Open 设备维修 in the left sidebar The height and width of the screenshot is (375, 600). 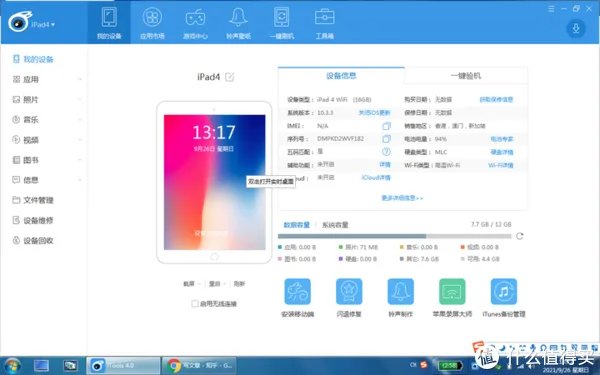33,220
